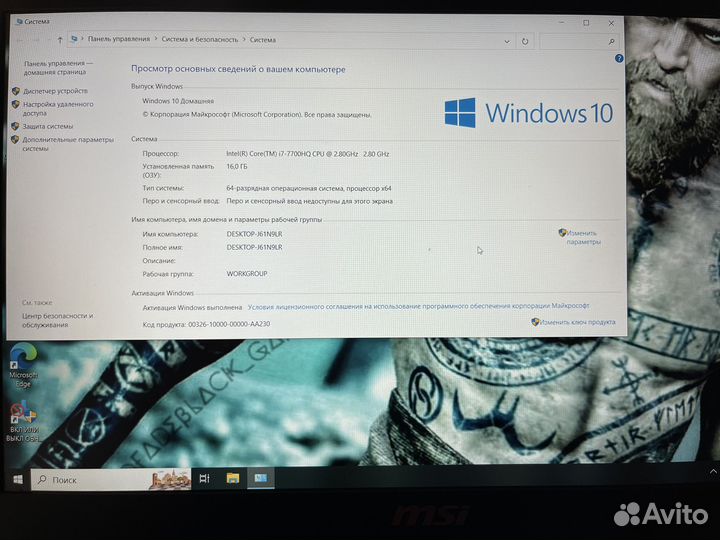Select the System window taskbar icon

pos(259,480)
